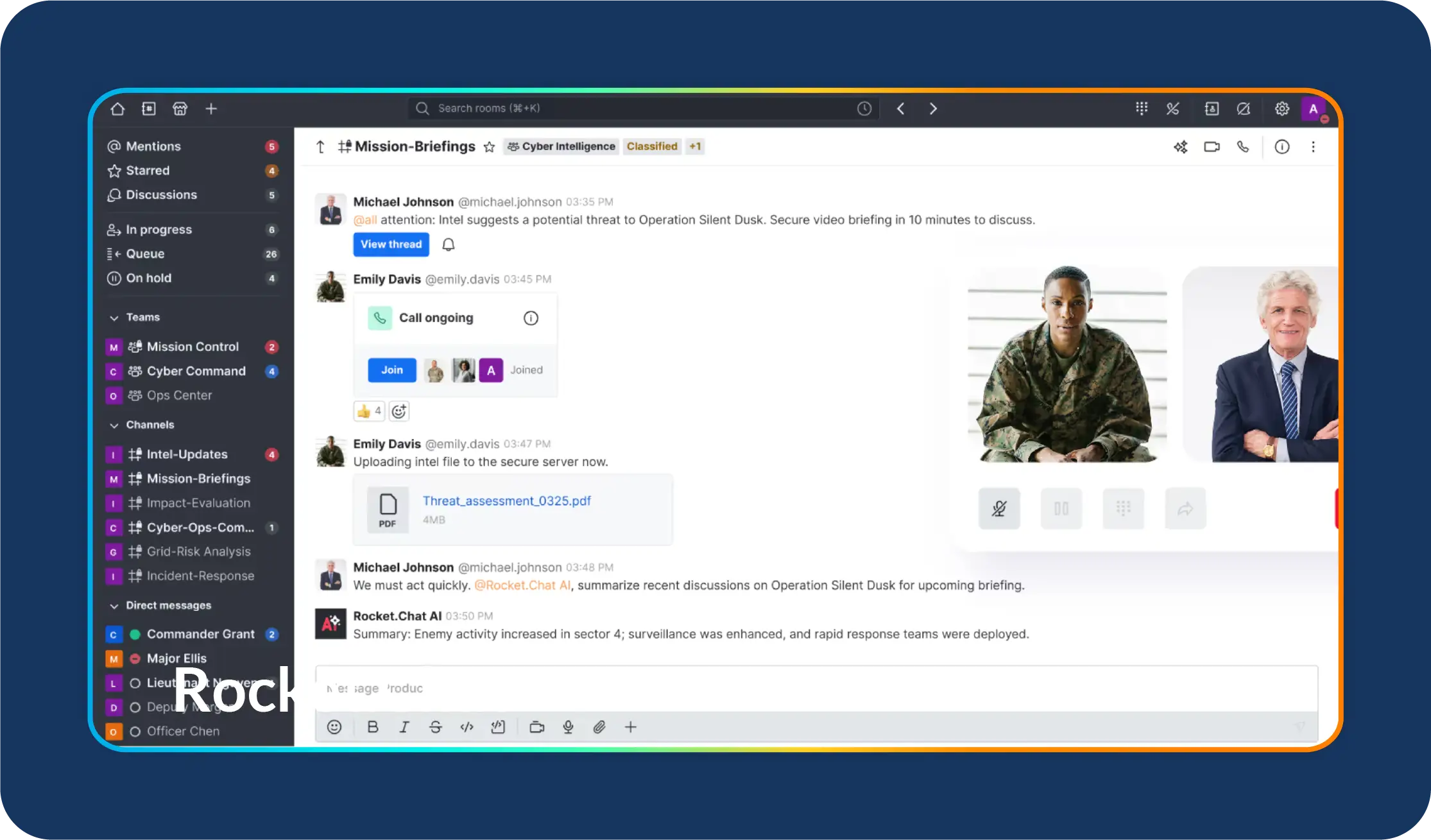Record audio message with microphone icon

pyautogui.click(x=568, y=727)
